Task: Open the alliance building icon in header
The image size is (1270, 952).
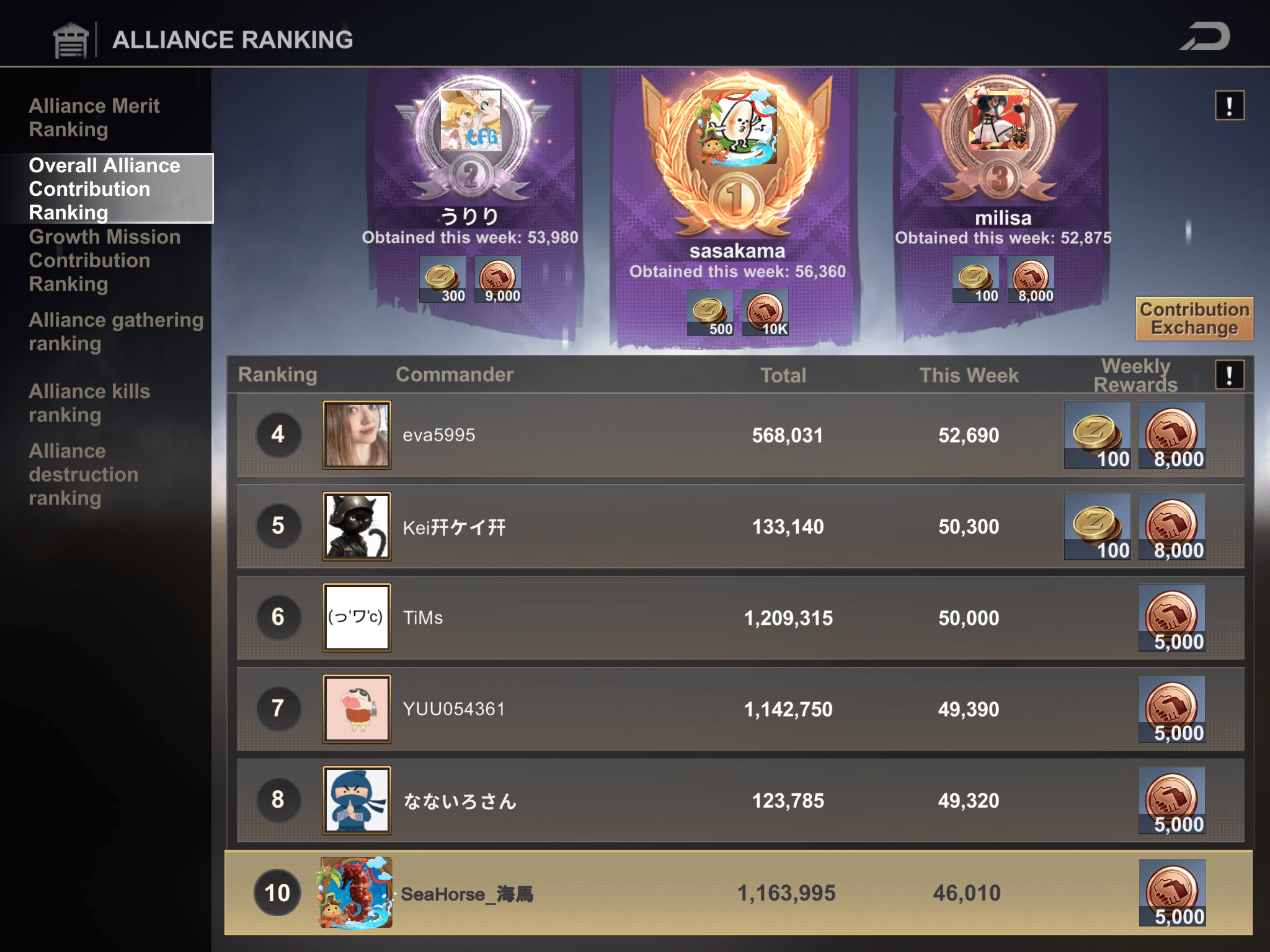Action: point(71,40)
